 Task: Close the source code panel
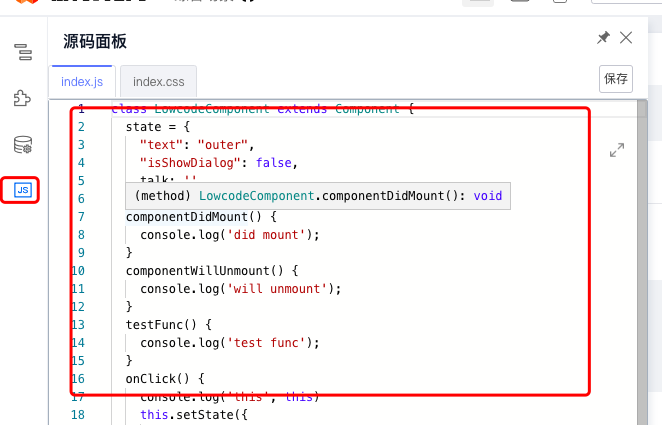pyautogui.click(x=626, y=38)
